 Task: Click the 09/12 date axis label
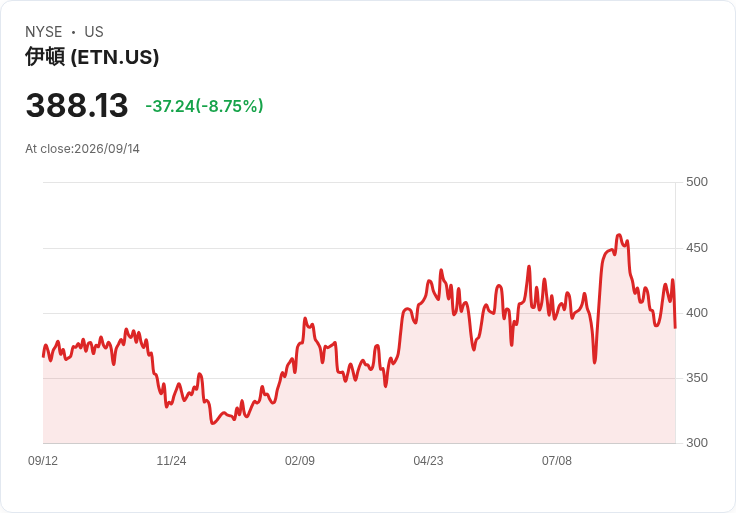coord(43,461)
